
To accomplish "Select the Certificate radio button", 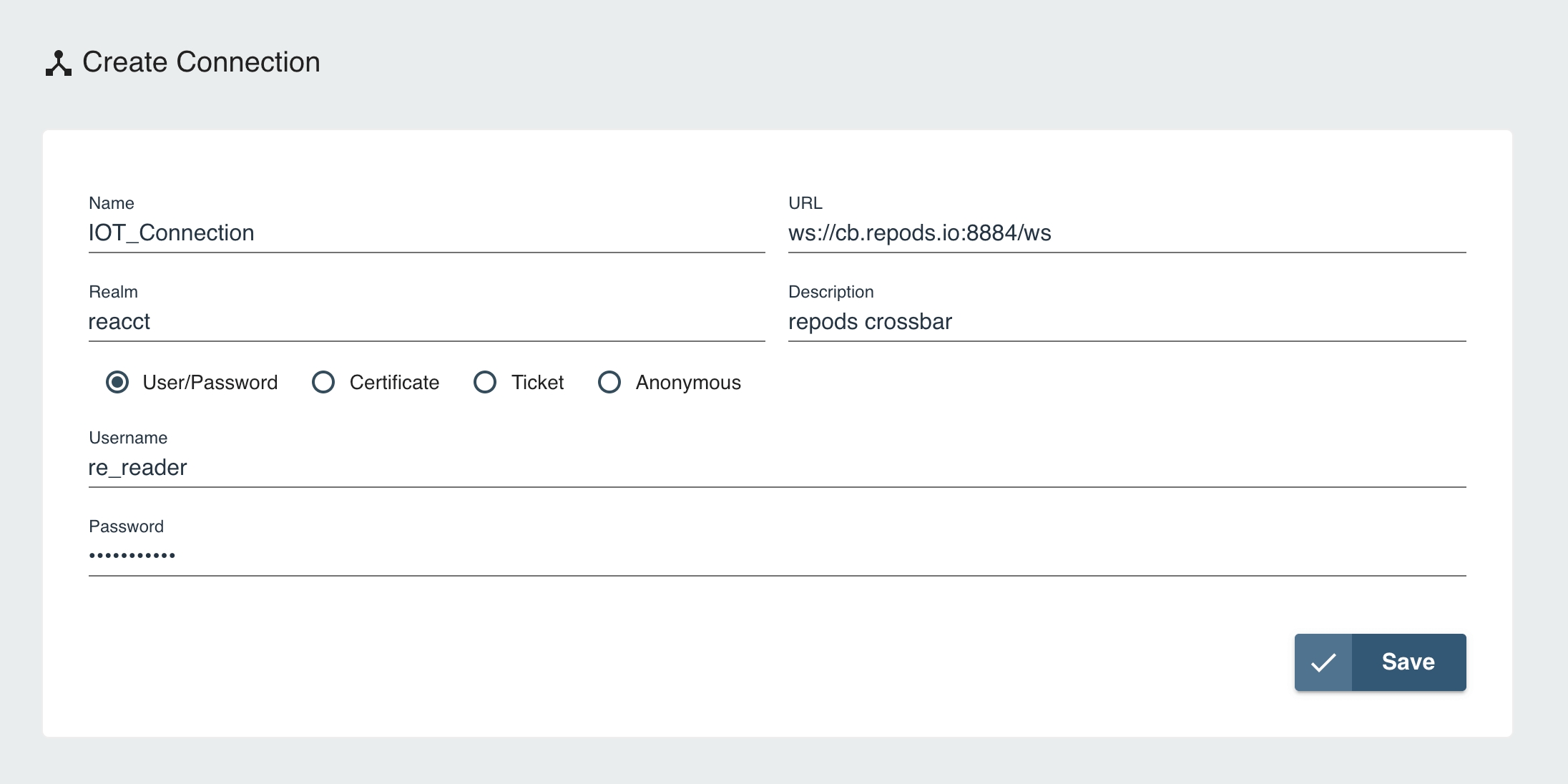I will coord(323,382).
